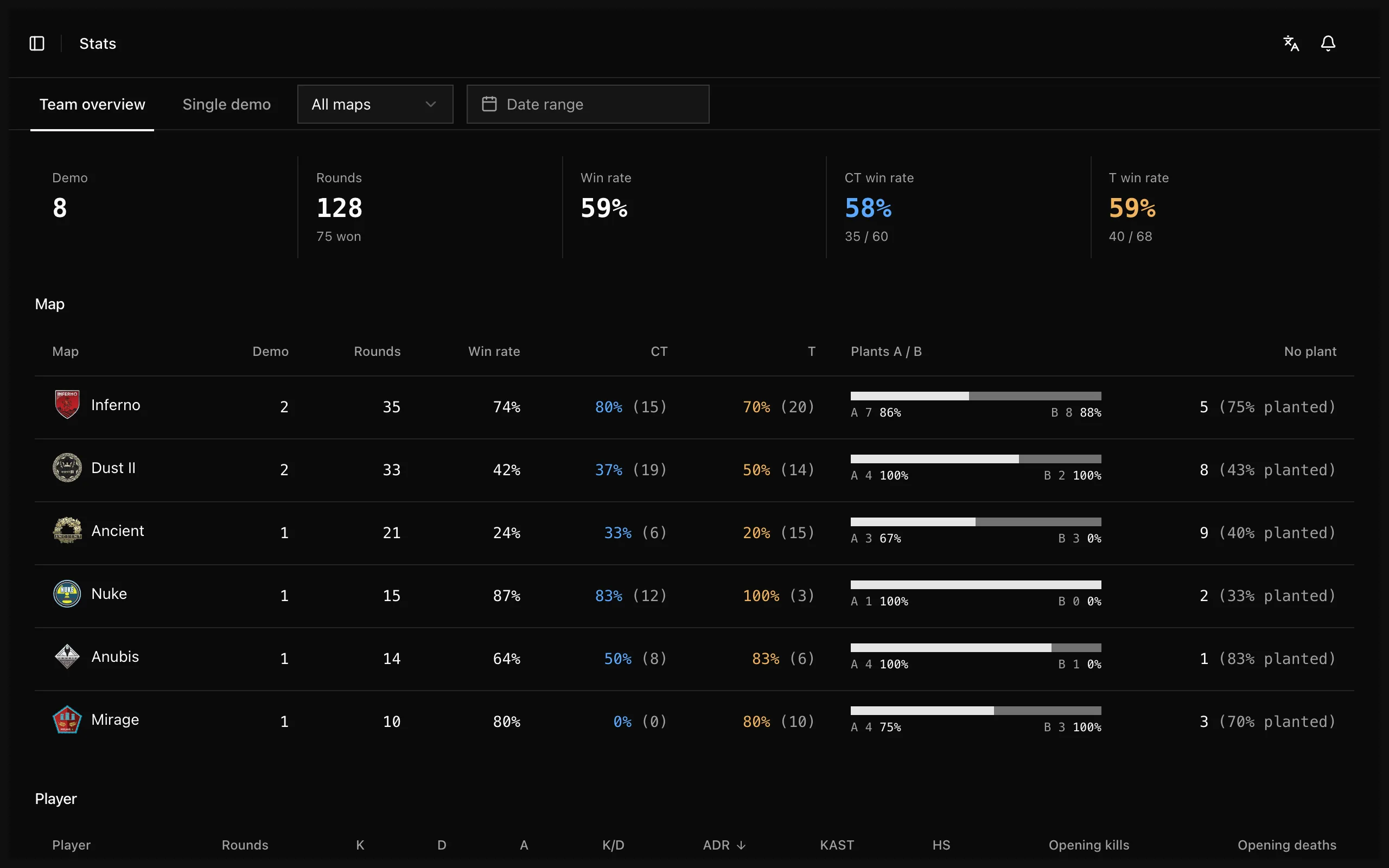Click the Nuke map badge icon

[x=67, y=593]
